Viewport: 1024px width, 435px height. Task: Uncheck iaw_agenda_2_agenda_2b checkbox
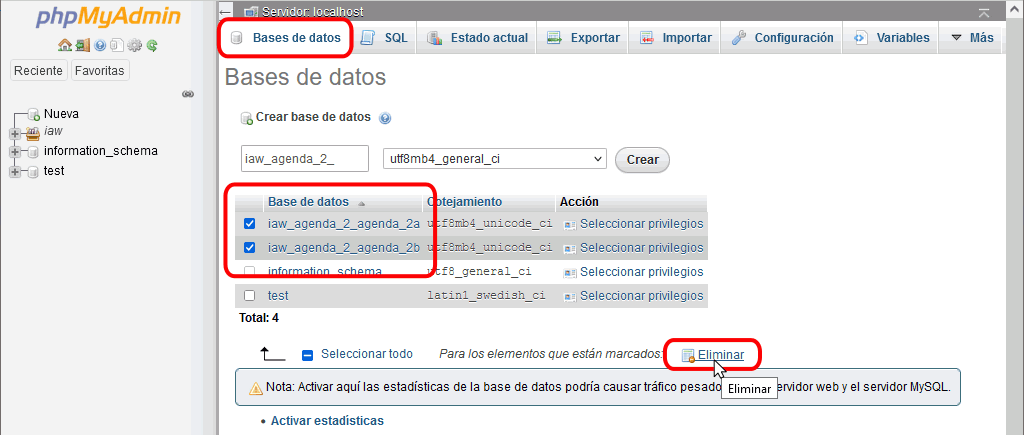coord(249,248)
